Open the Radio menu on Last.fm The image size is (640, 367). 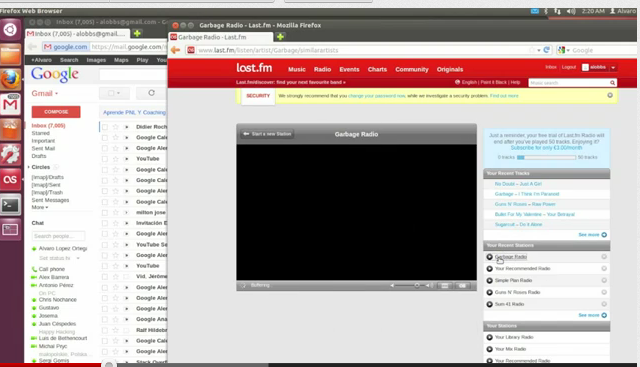(322, 69)
